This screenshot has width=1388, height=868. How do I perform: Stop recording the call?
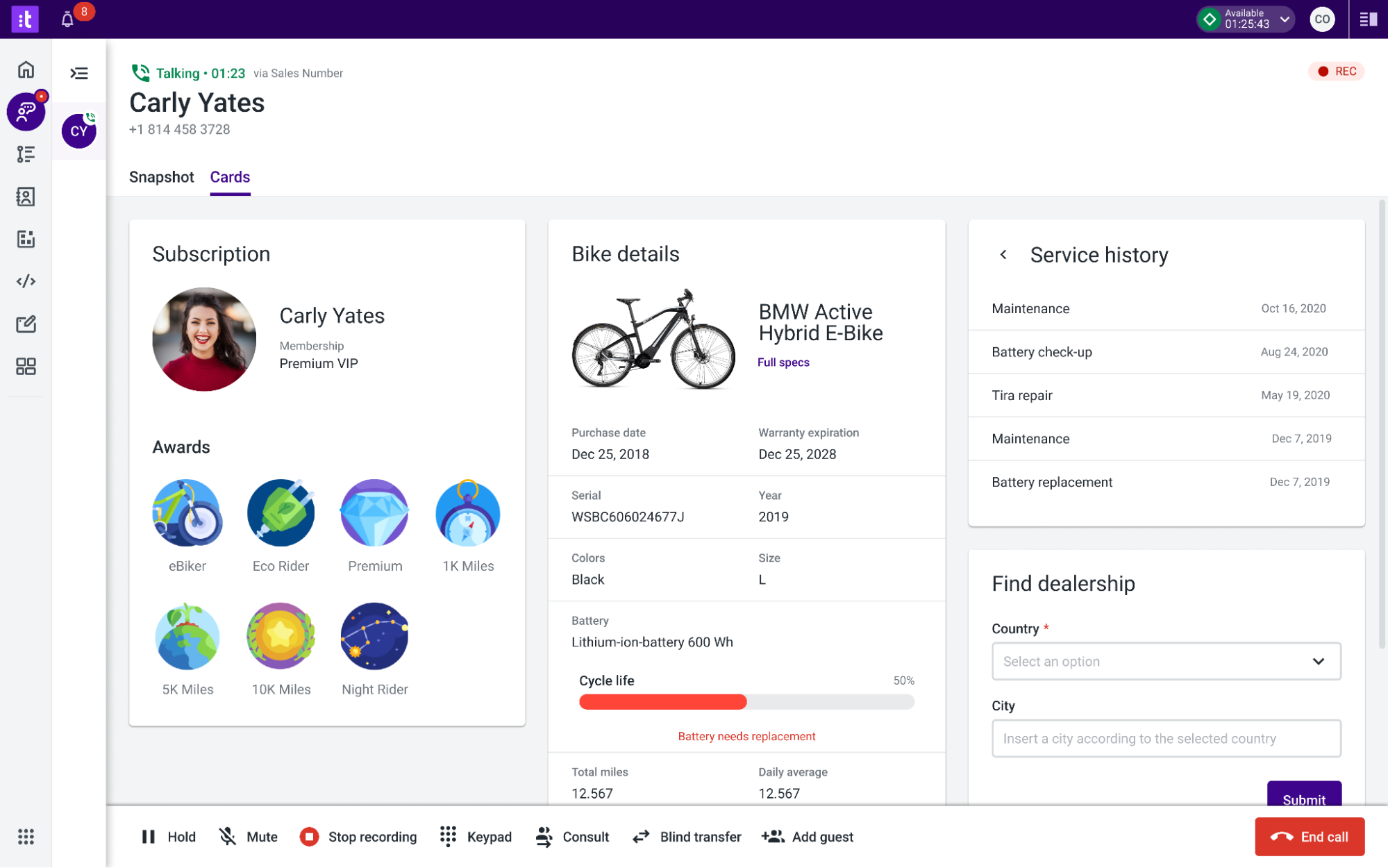click(x=358, y=837)
